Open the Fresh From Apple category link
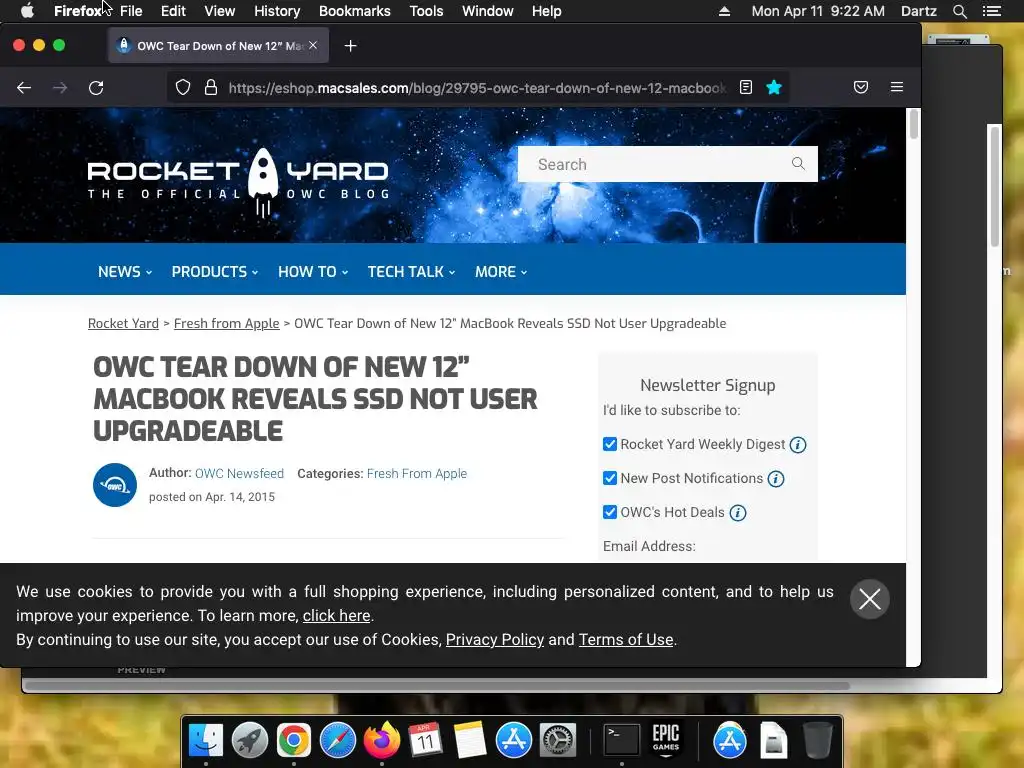Screen dimensions: 1024x768 [x=417, y=473]
